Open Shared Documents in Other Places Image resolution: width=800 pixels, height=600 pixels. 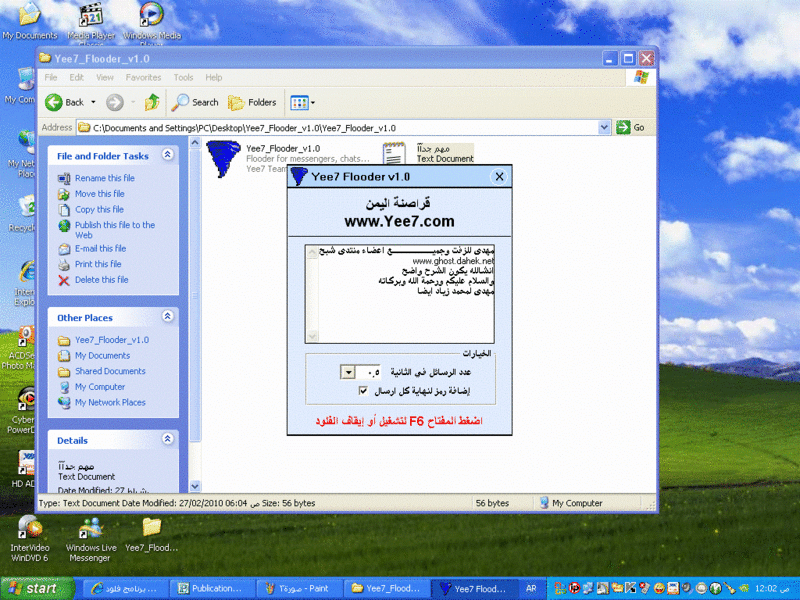(x=110, y=371)
